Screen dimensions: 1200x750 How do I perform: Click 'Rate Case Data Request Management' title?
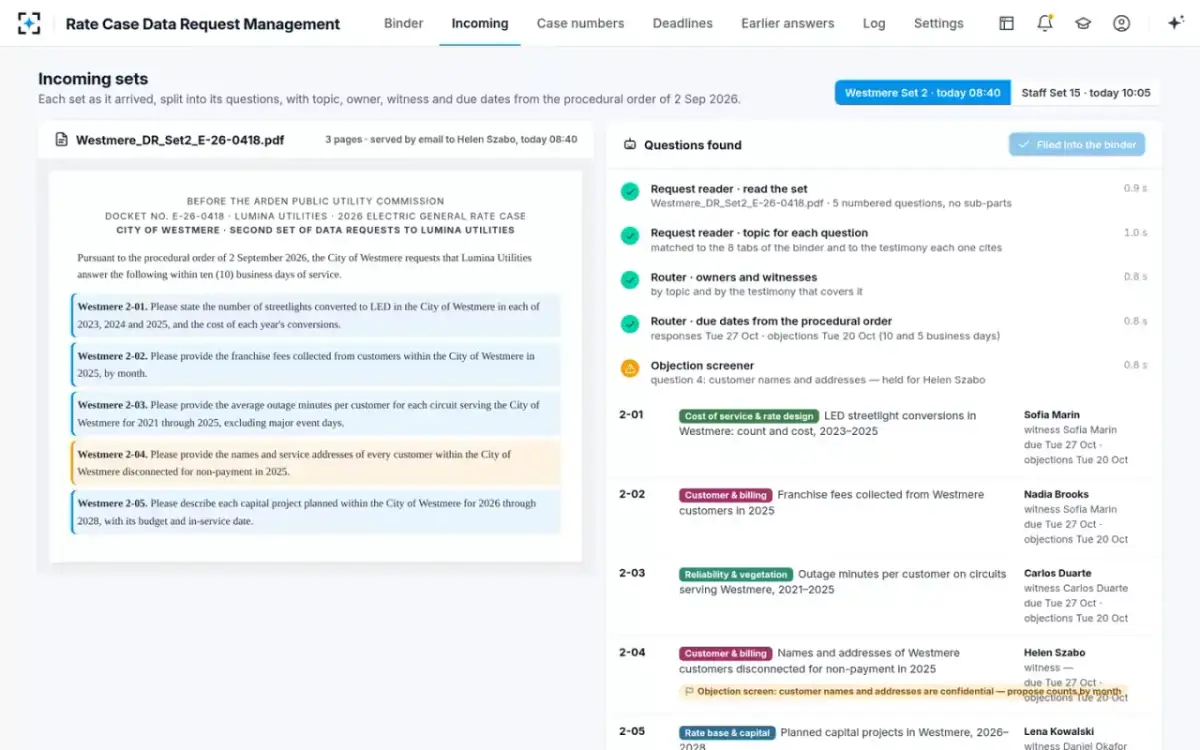point(203,23)
